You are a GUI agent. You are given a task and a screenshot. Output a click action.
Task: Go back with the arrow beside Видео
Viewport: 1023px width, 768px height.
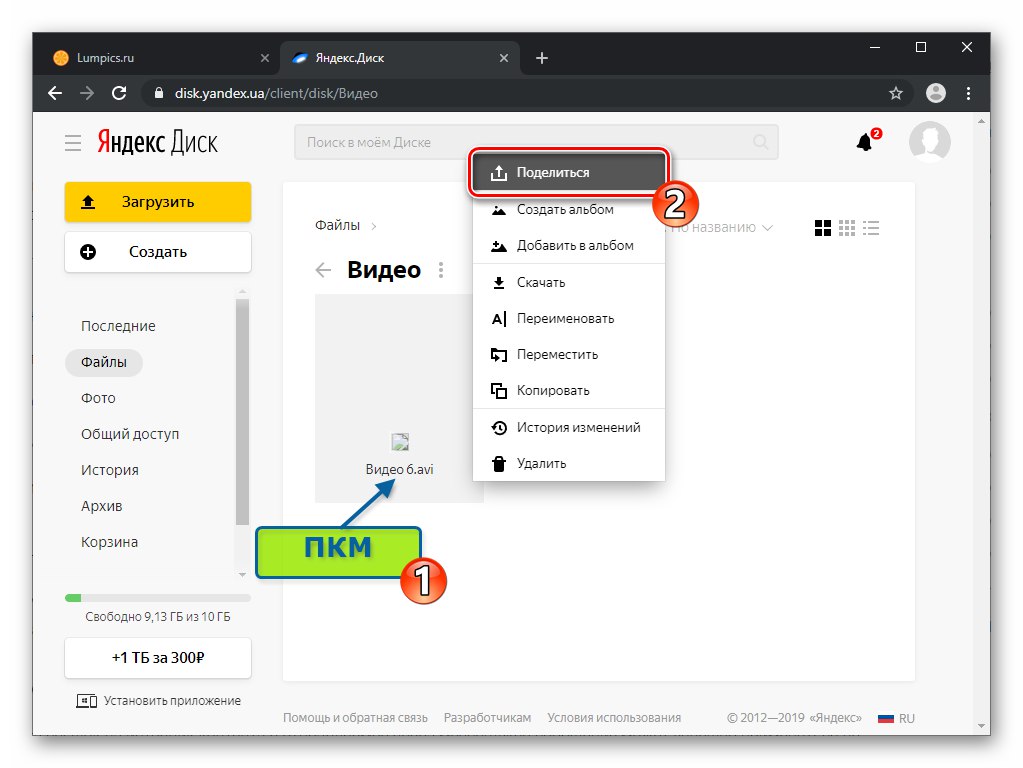[x=323, y=270]
